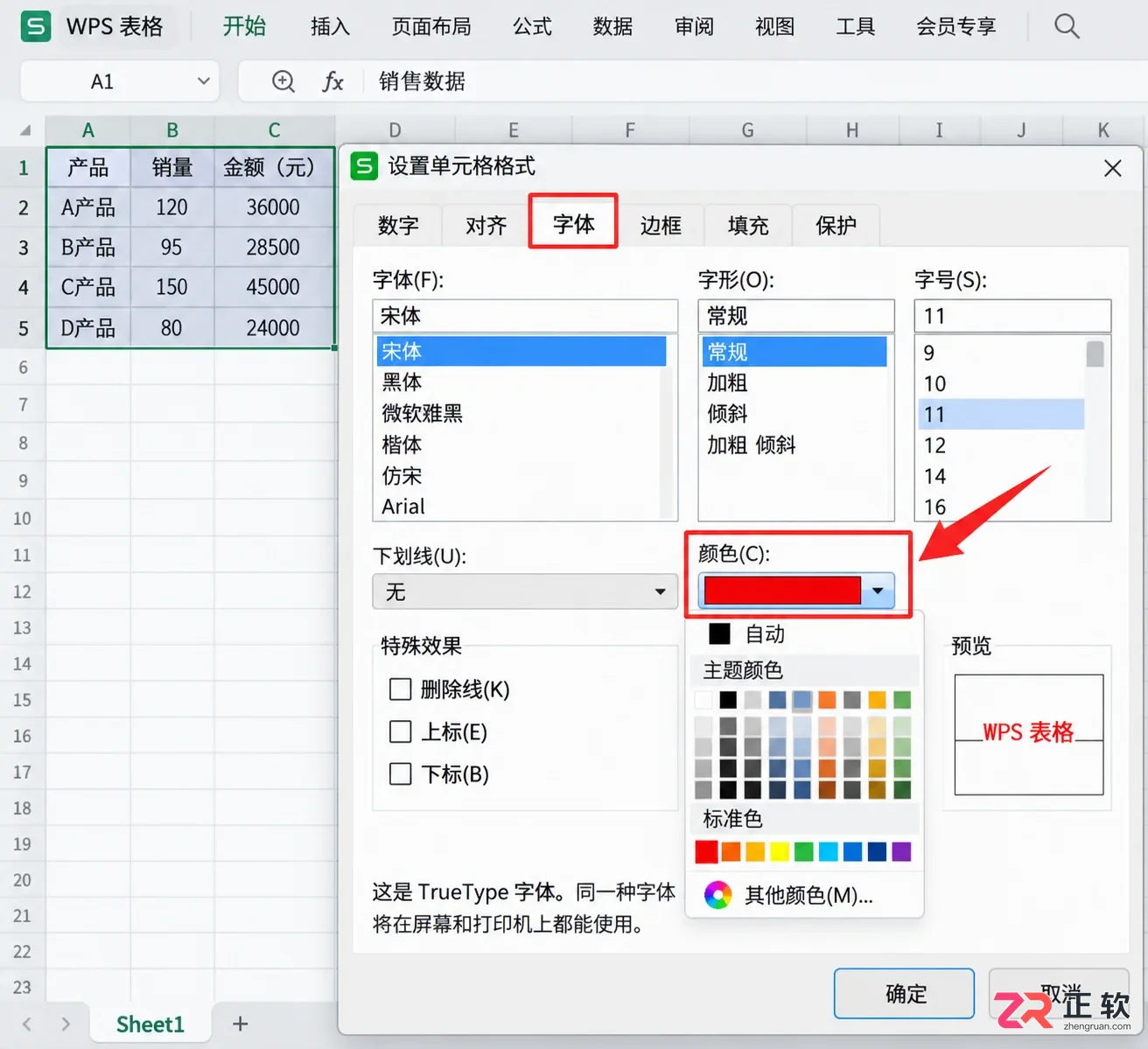
Task: Add a new sheet with plus icon
Action: (240, 1024)
